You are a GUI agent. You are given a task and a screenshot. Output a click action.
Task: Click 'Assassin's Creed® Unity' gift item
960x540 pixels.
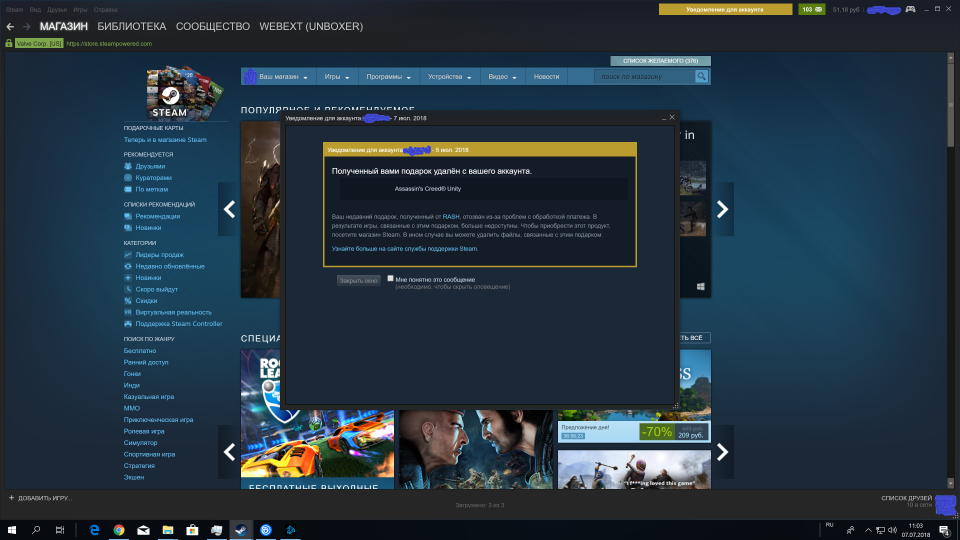click(484, 189)
